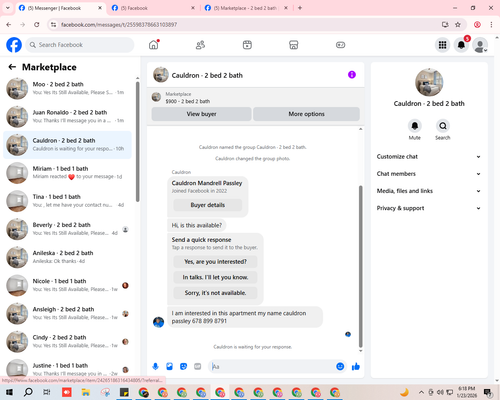The height and width of the screenshot is (400, 500).
Task: Mute the Cauldron chat using bell icon
Action: click(415, 126)
